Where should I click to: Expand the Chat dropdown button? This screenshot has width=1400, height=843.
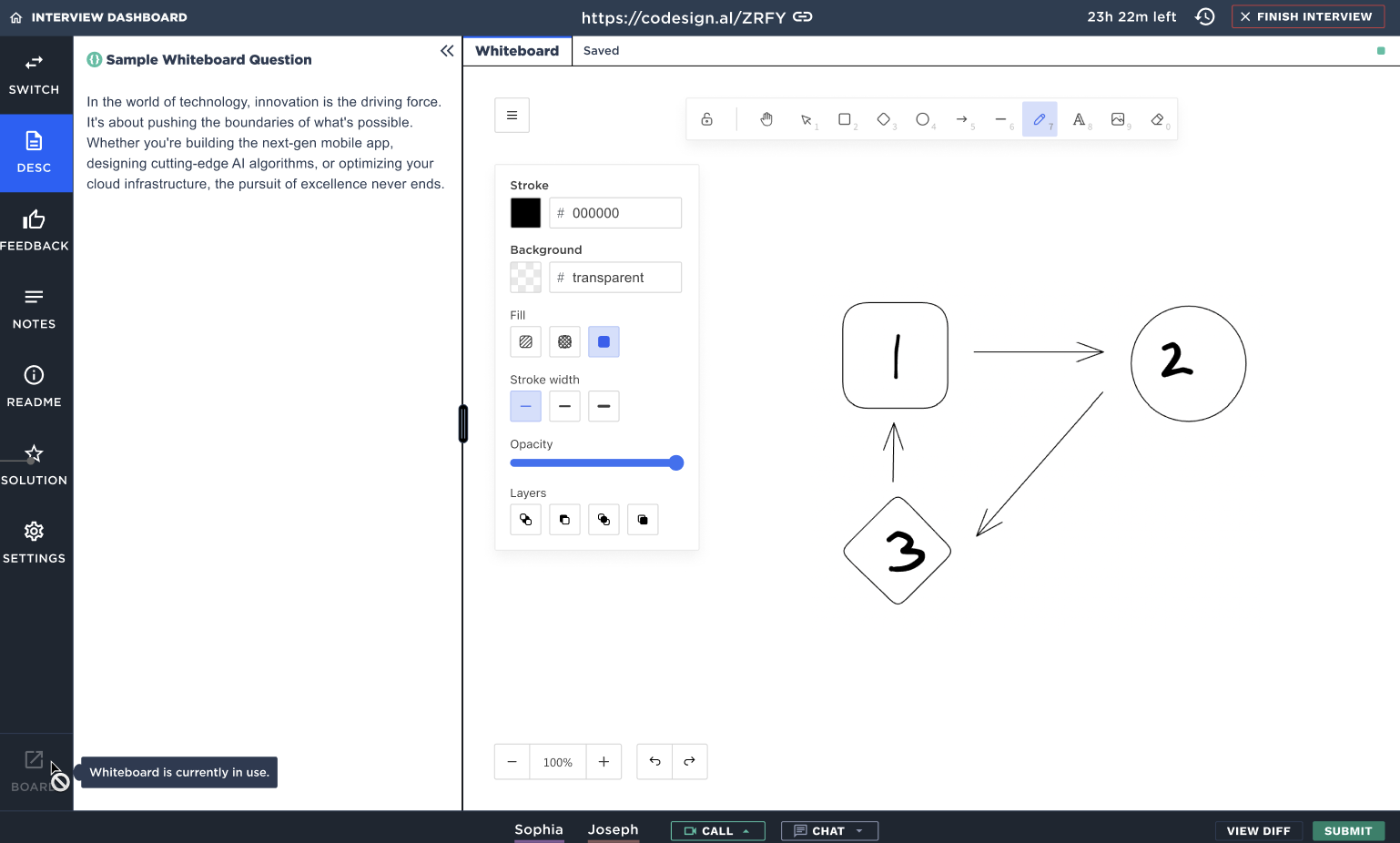click(829, 831)
